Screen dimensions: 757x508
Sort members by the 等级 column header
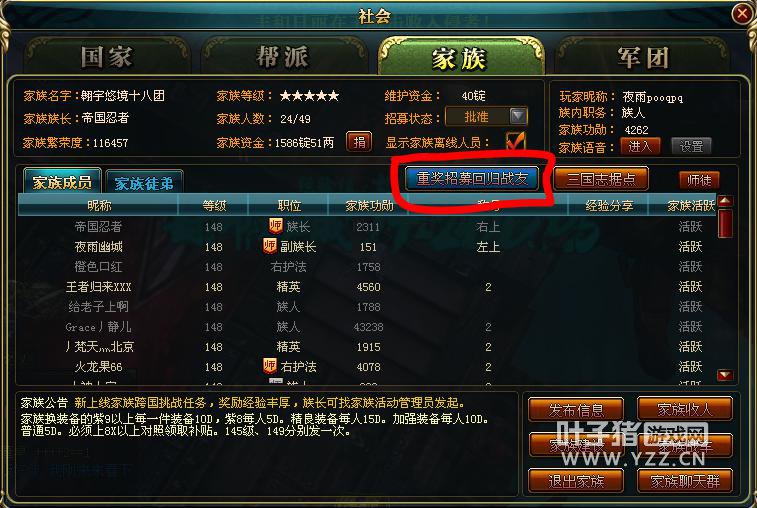214,206
